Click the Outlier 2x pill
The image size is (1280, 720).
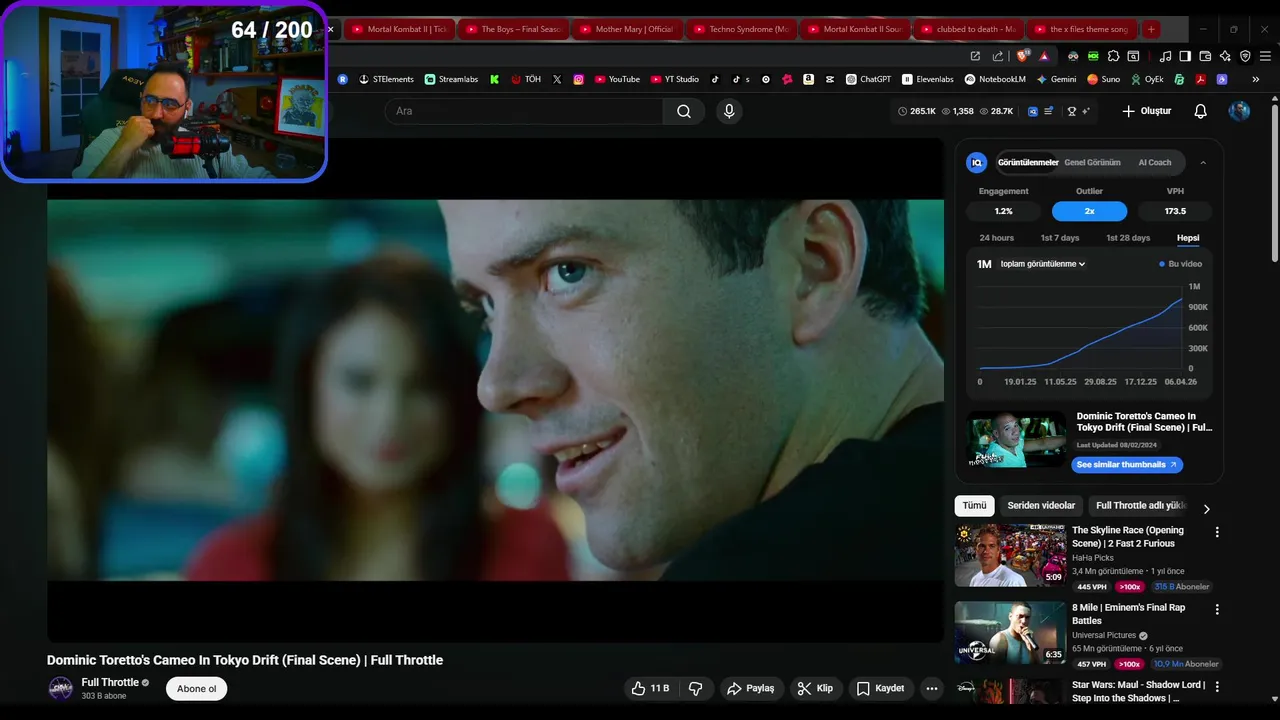(1089, 211)
